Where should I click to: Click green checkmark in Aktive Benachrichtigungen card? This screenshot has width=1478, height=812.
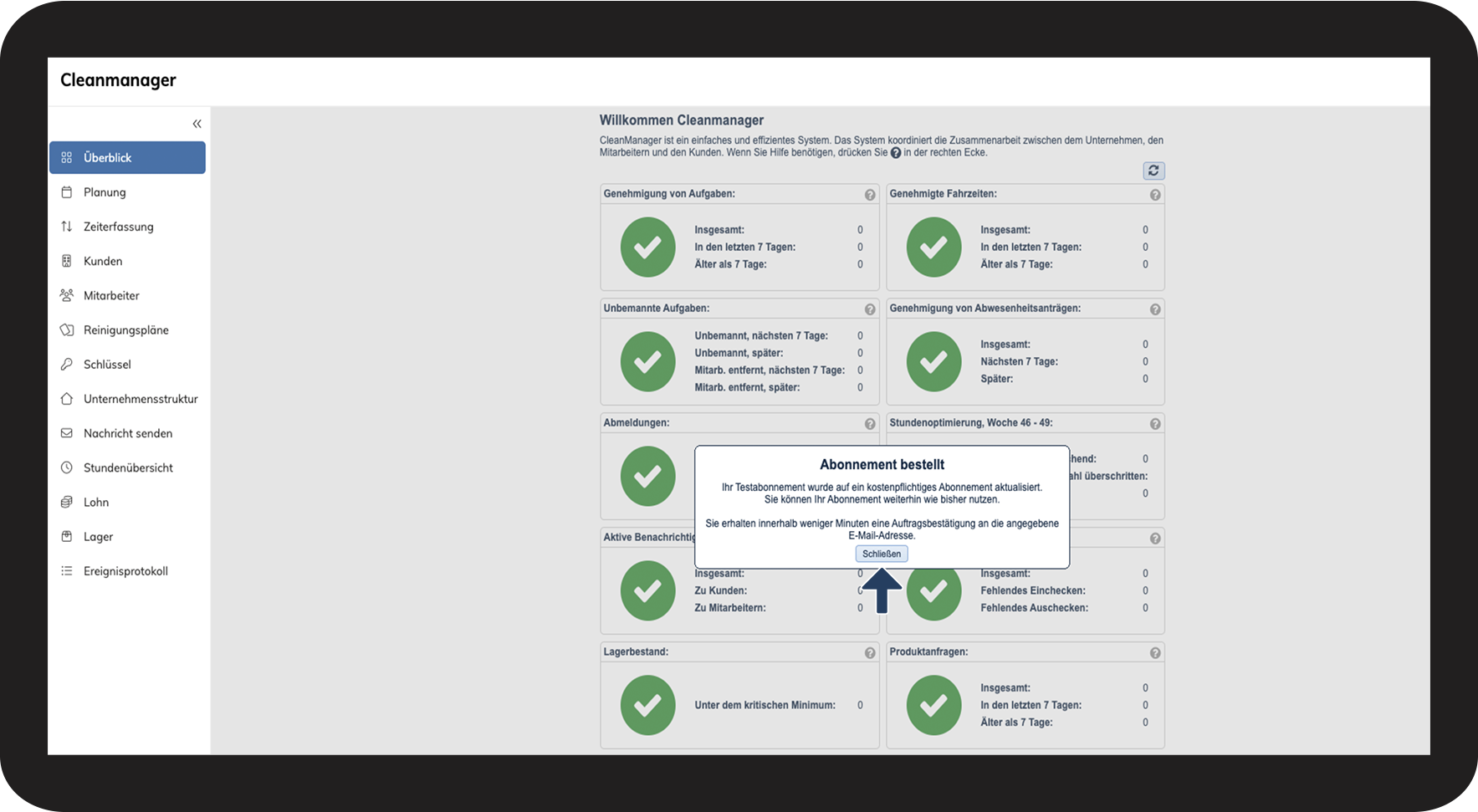[647, 590]
